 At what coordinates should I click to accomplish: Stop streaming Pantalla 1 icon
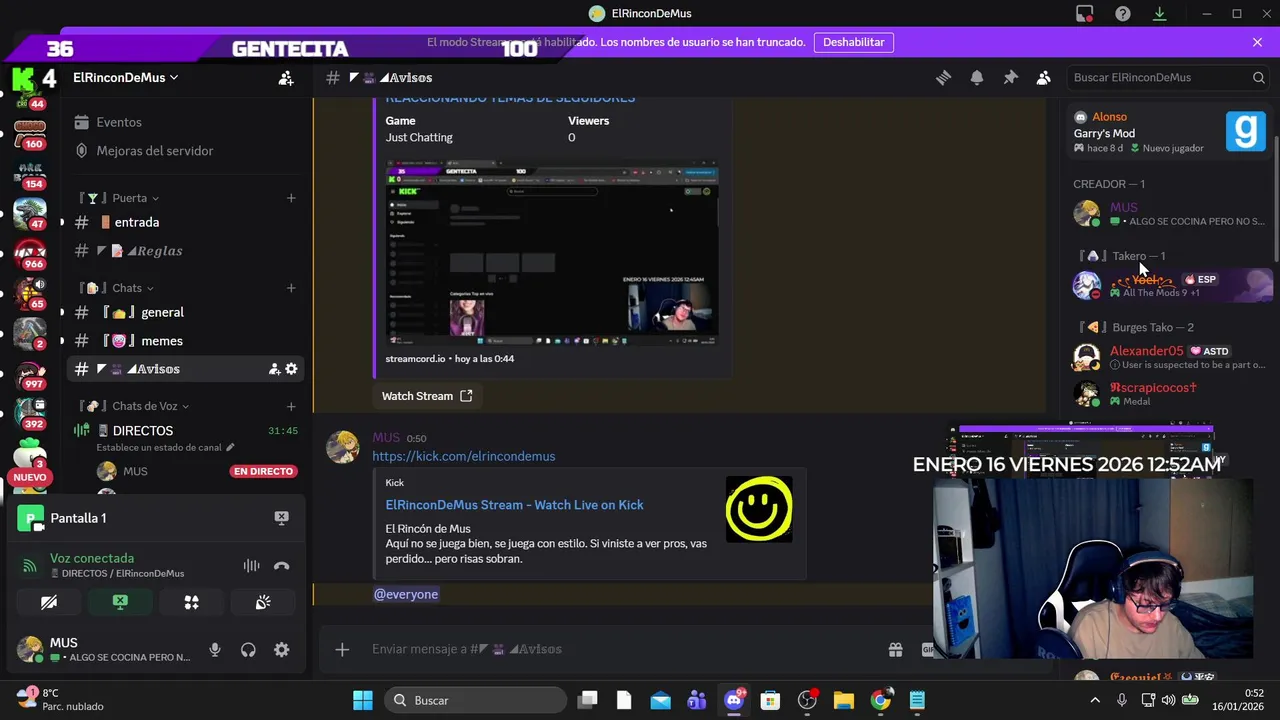point(281,518)
